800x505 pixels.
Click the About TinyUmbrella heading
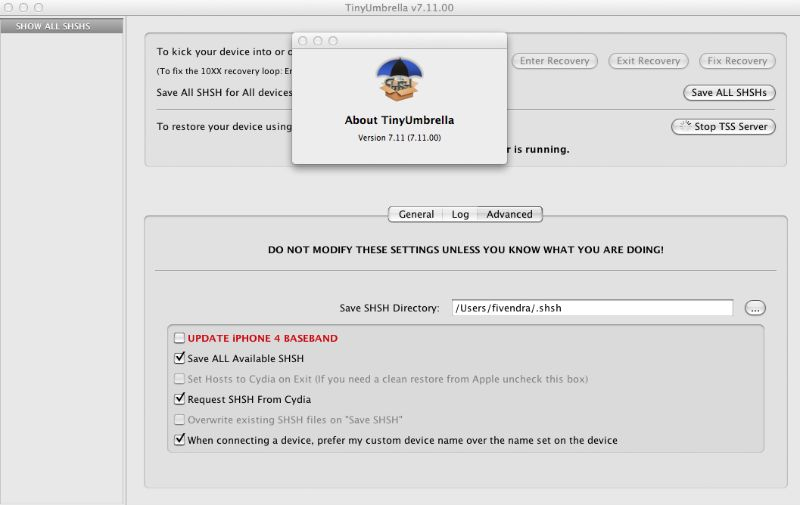pyautogui.click(x=399, y=120)
